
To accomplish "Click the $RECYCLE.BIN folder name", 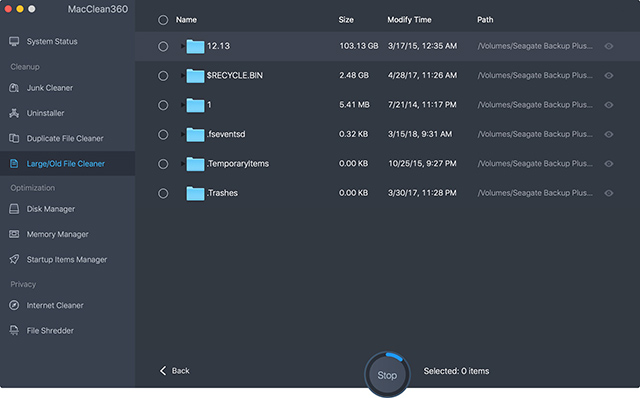I will tap(235, 75).
